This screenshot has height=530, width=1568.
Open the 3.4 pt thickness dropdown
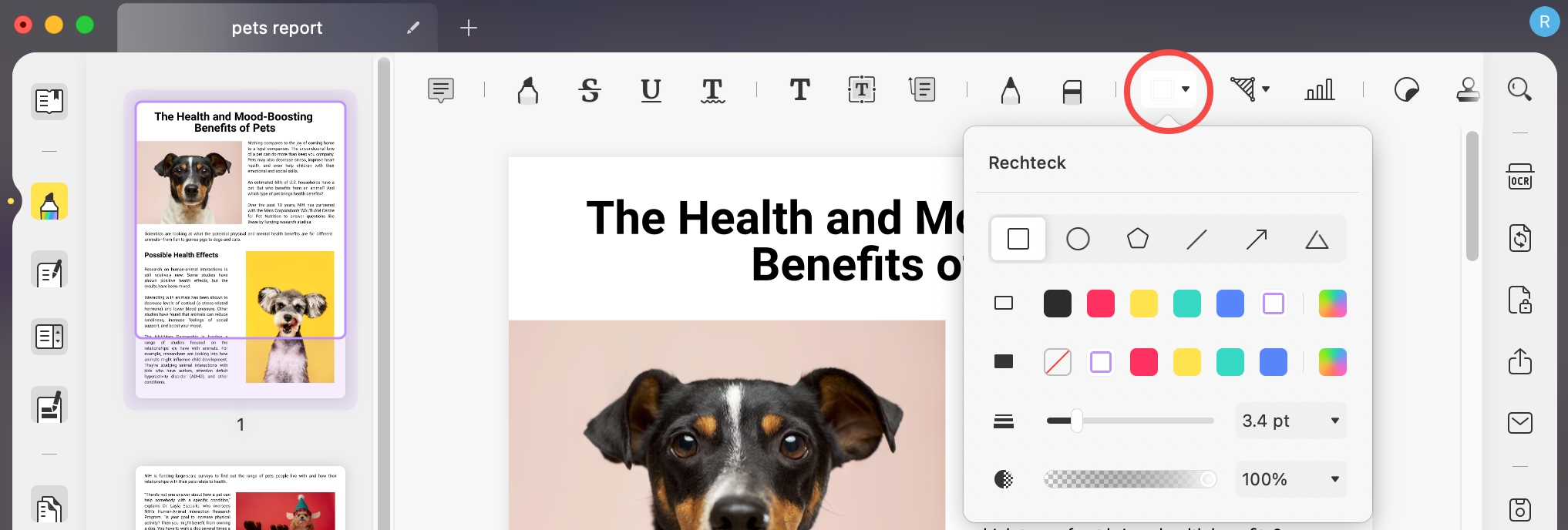pyautogui.click(x=1291, y=421)
